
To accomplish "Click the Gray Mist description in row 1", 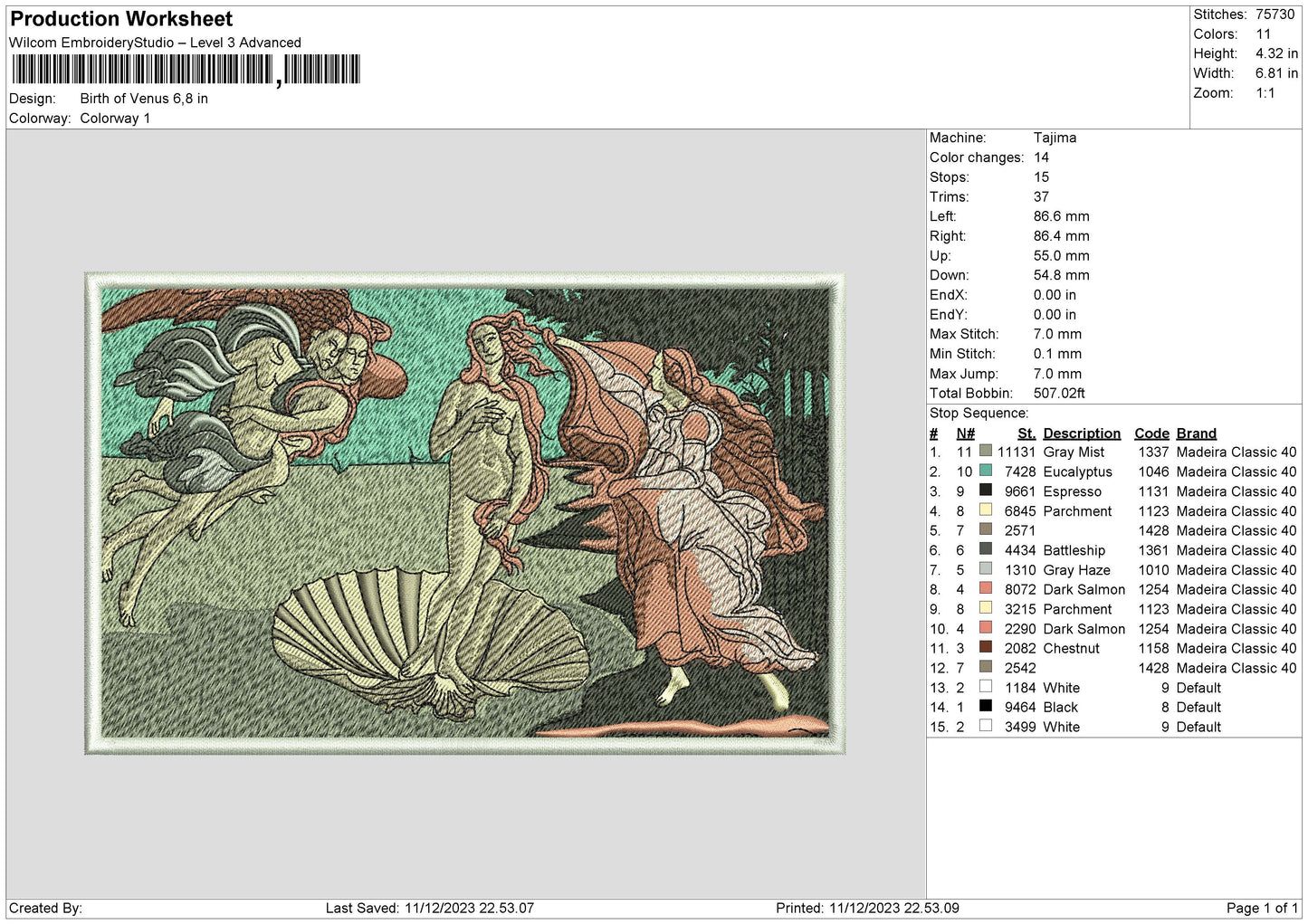I will coord(1074,452).
